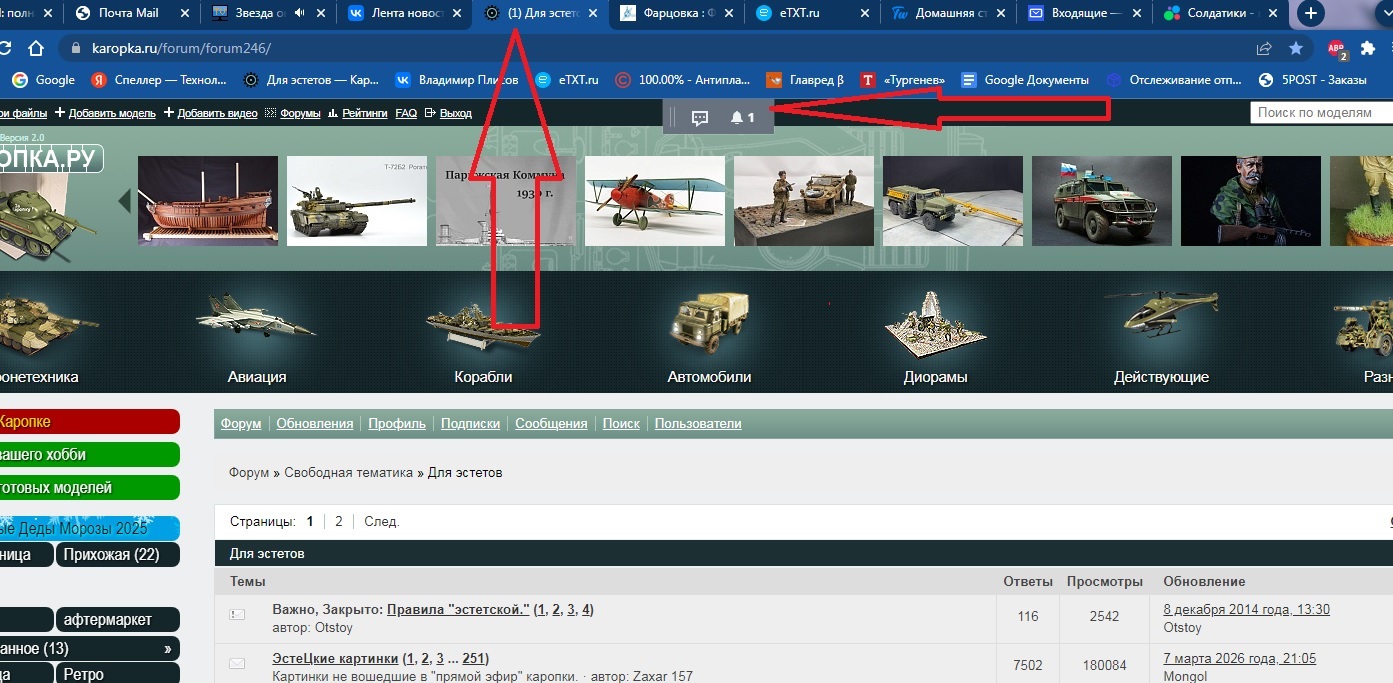Go to page 2 of the forum
Viewport: 1393px width, 683px height.
339,521
